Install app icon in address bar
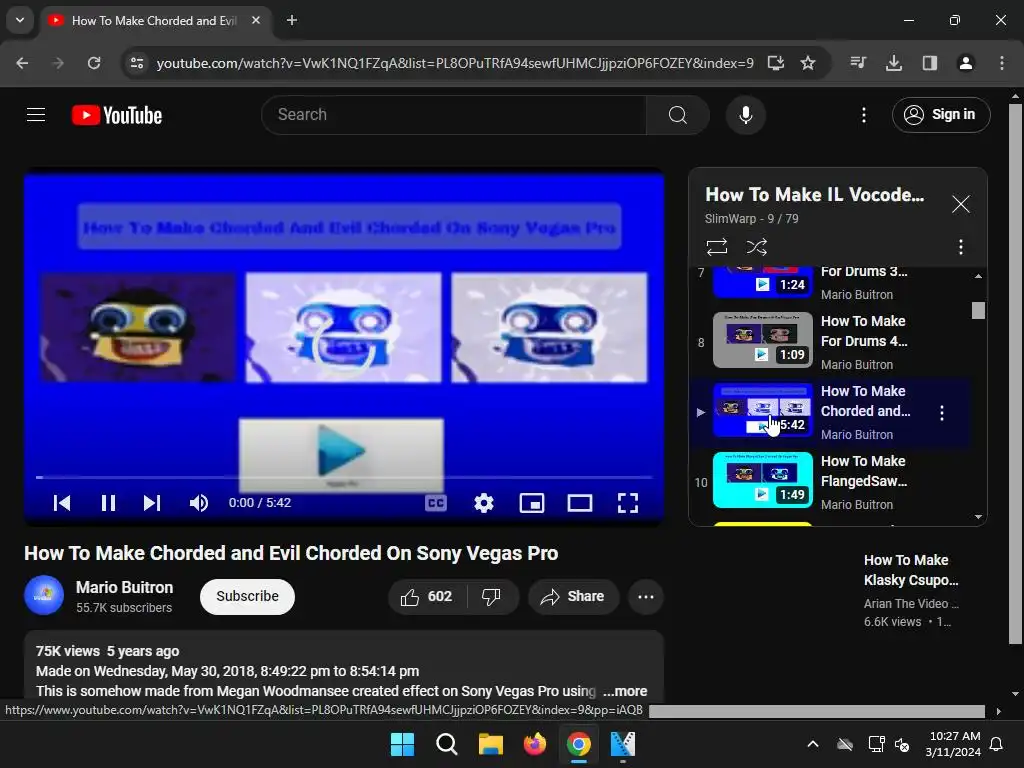This screenshot has height=768, width=1024. pyautogui.click(x=775, y=63)
